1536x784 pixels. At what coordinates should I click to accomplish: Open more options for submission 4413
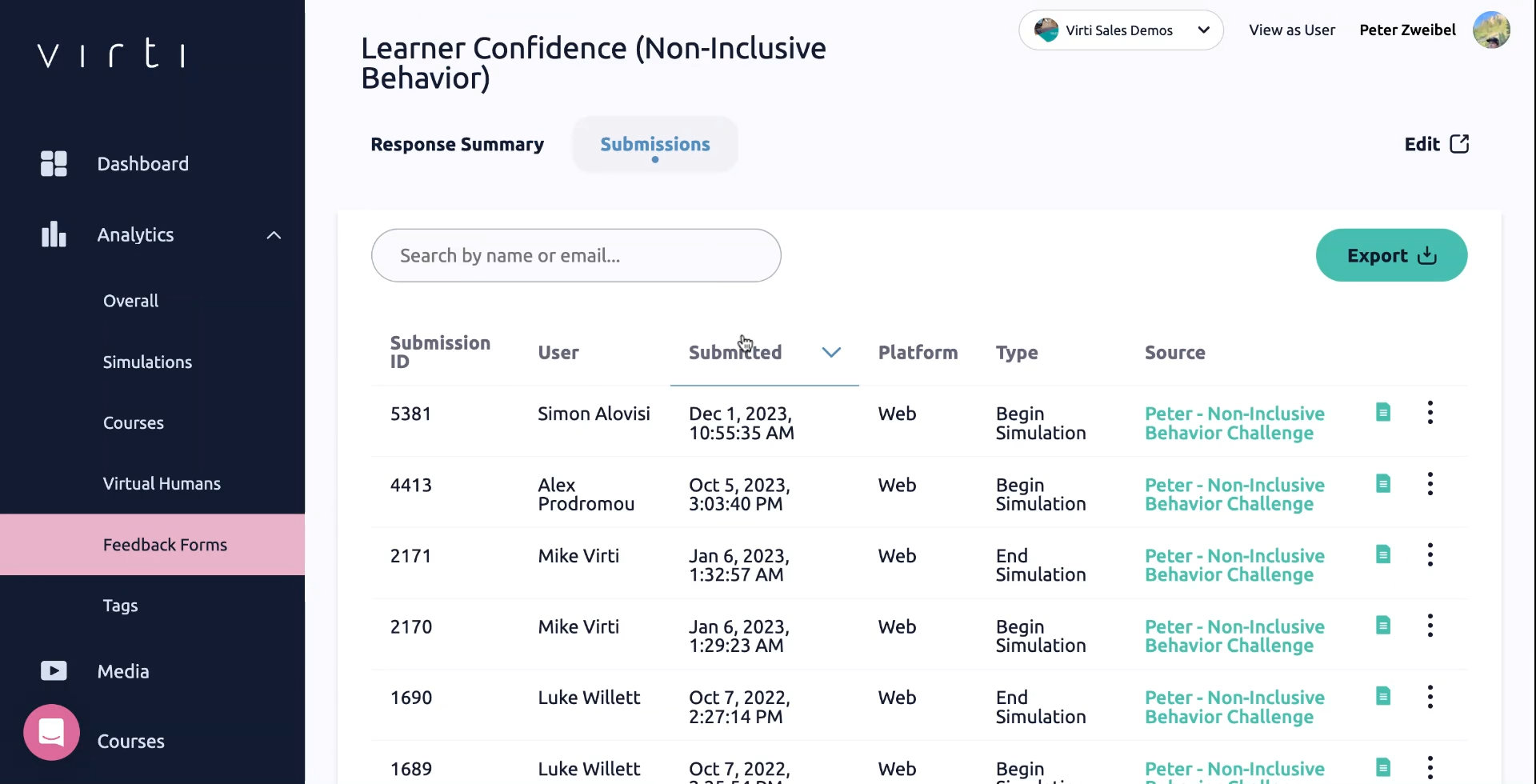click(1430, 484)
